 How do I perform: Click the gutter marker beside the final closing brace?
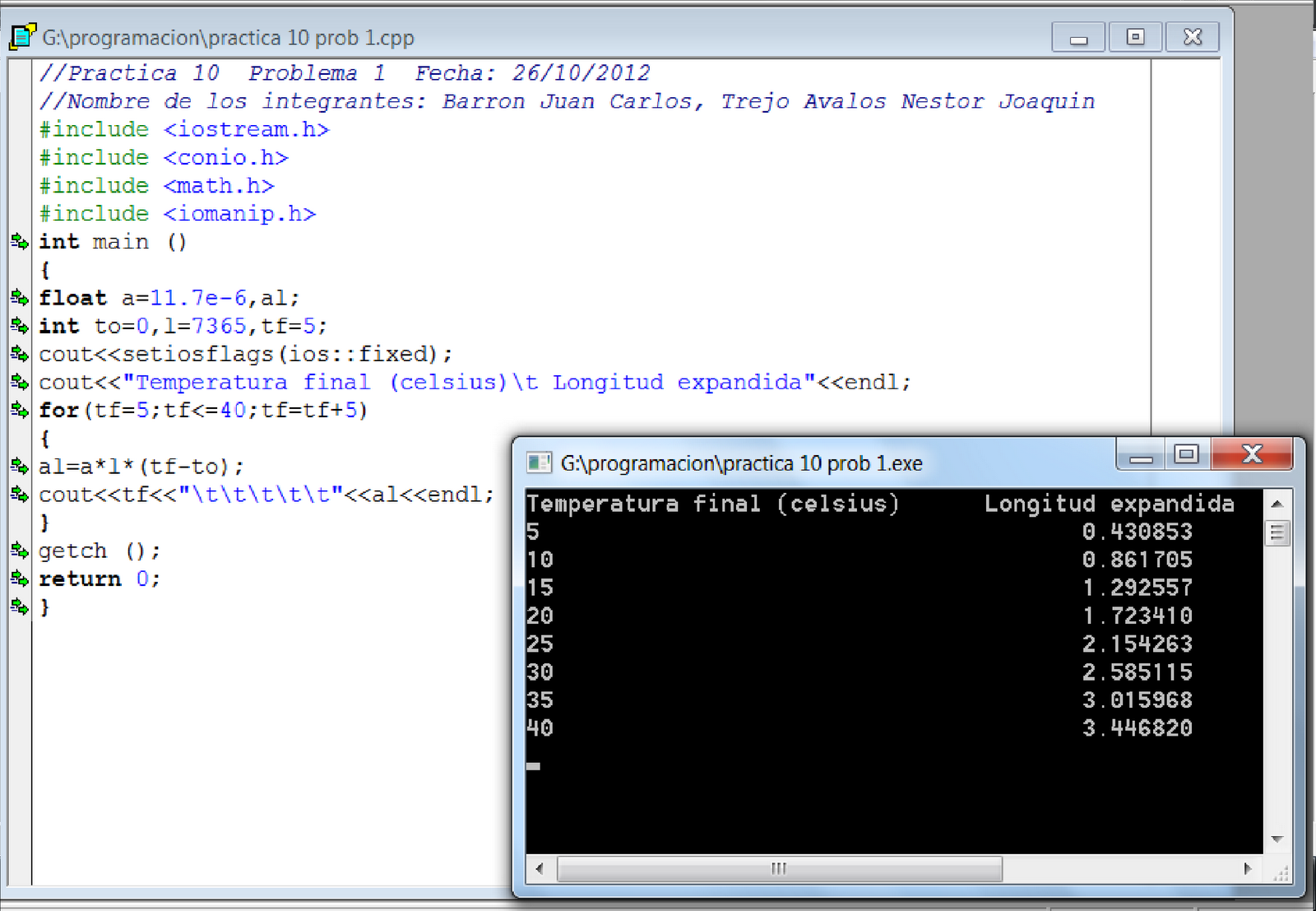coord(21,607)
